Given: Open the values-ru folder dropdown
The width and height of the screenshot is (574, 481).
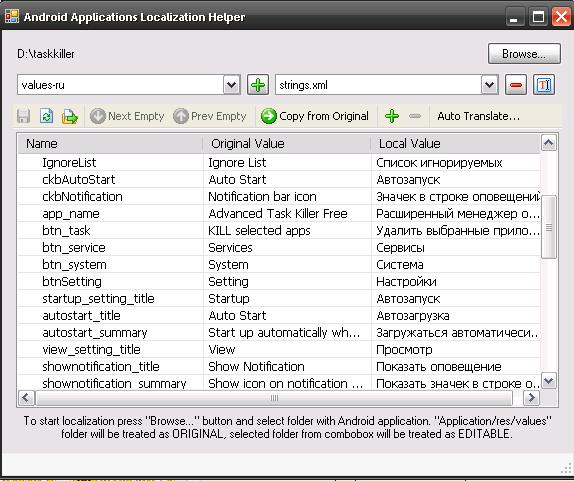Looking at the screenshot, I should click(231, 85).
